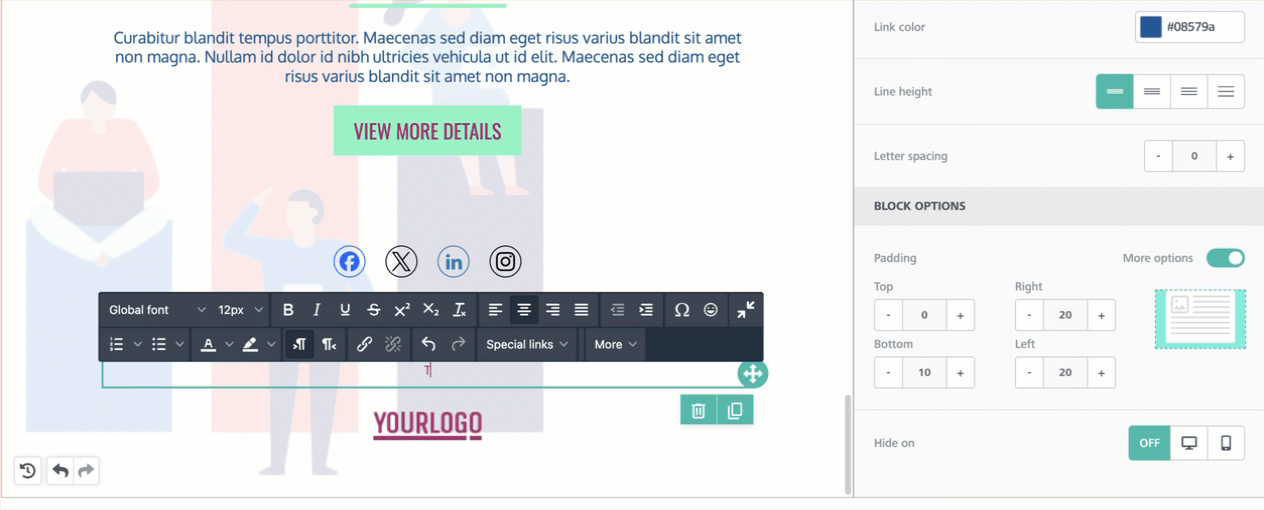The image size is (1264, 510).
Task: Click the Facebook social icon
Action: 349,262
